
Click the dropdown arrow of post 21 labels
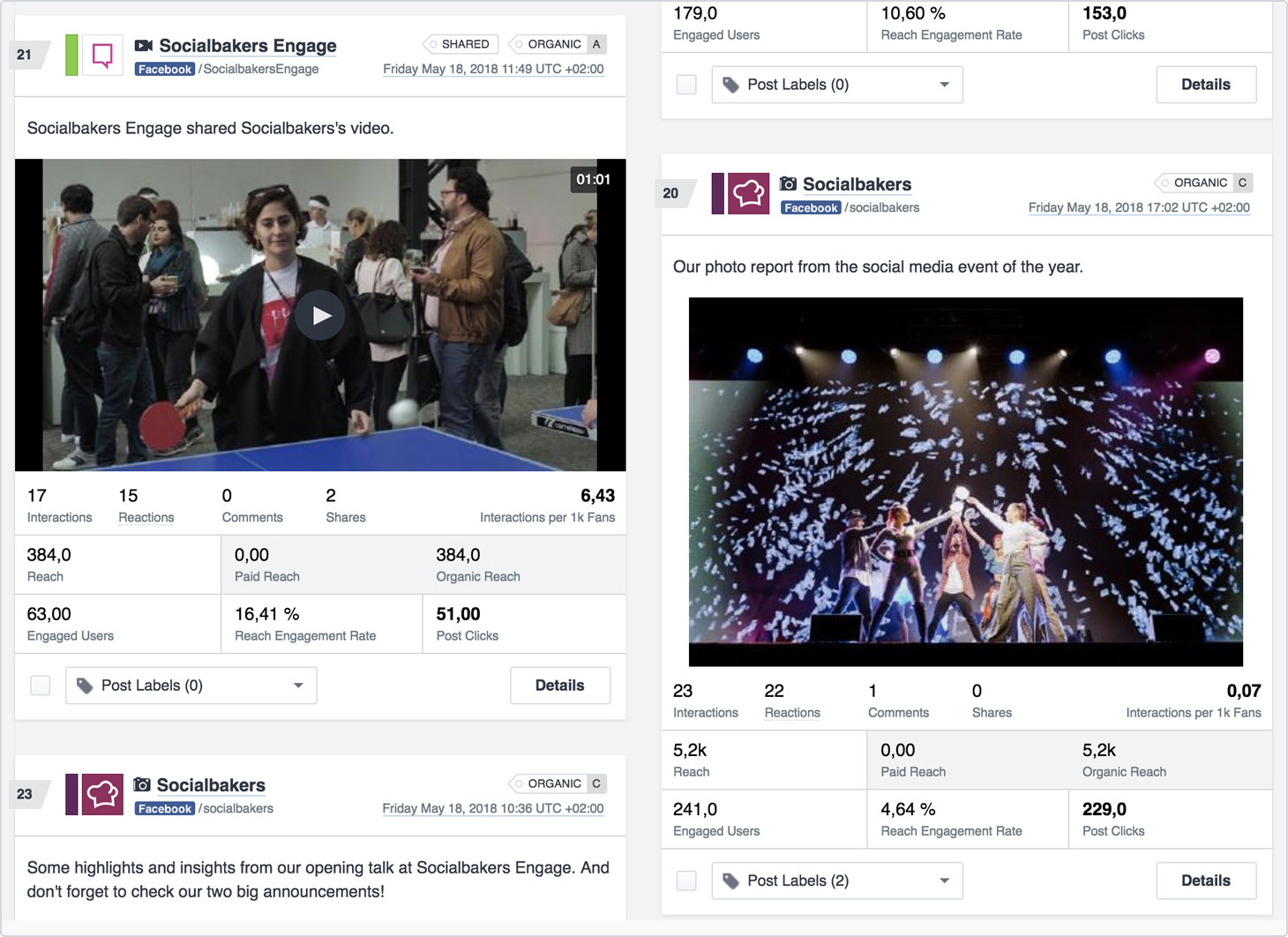click(x=298, y=686)
